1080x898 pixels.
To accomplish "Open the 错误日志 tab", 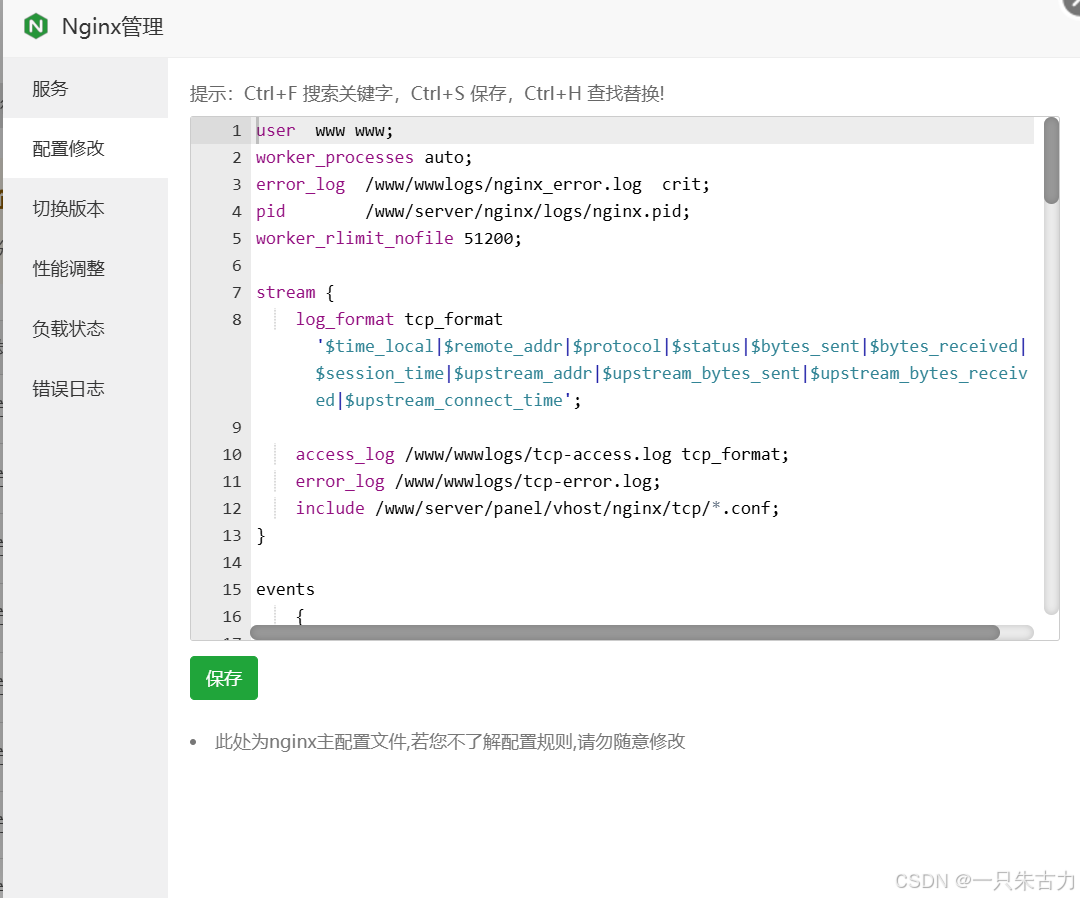I will coord(85,388).
